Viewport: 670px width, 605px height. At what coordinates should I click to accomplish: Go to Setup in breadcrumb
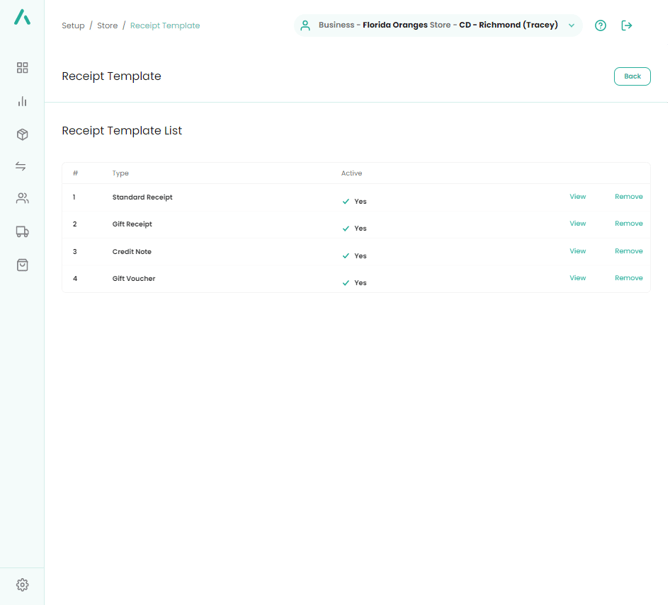click(x=73, y=26)
